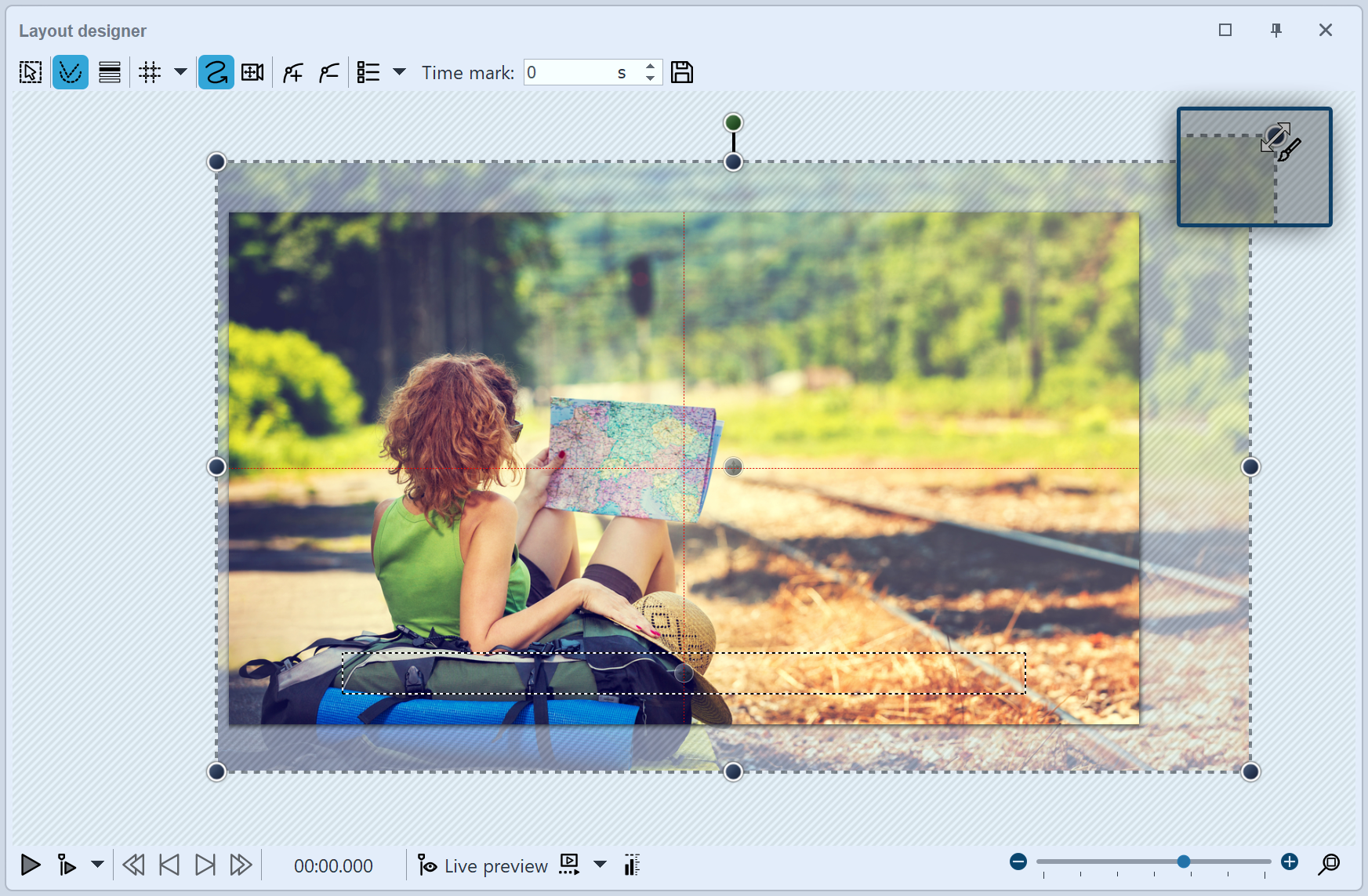Toggle the smooth curve movement mode
This screenshot has width=1368, height=896.
(71, 72)
